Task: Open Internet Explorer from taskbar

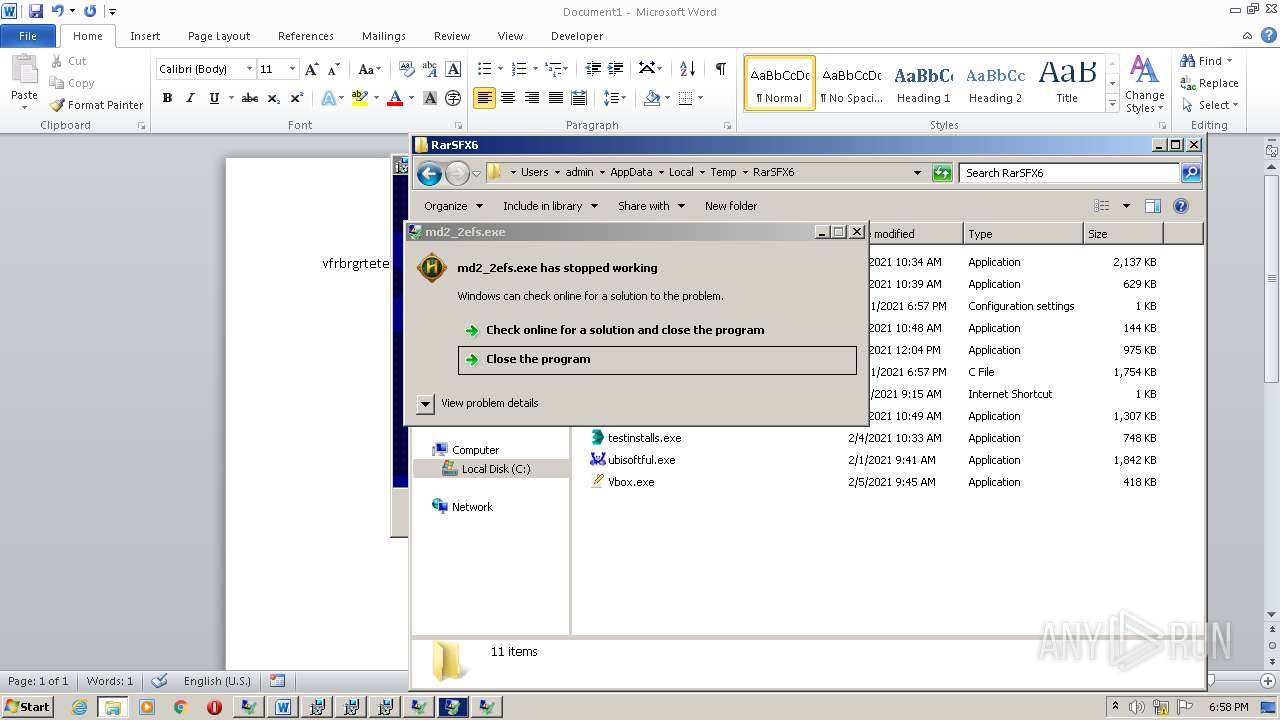Action: coord(80,707)
